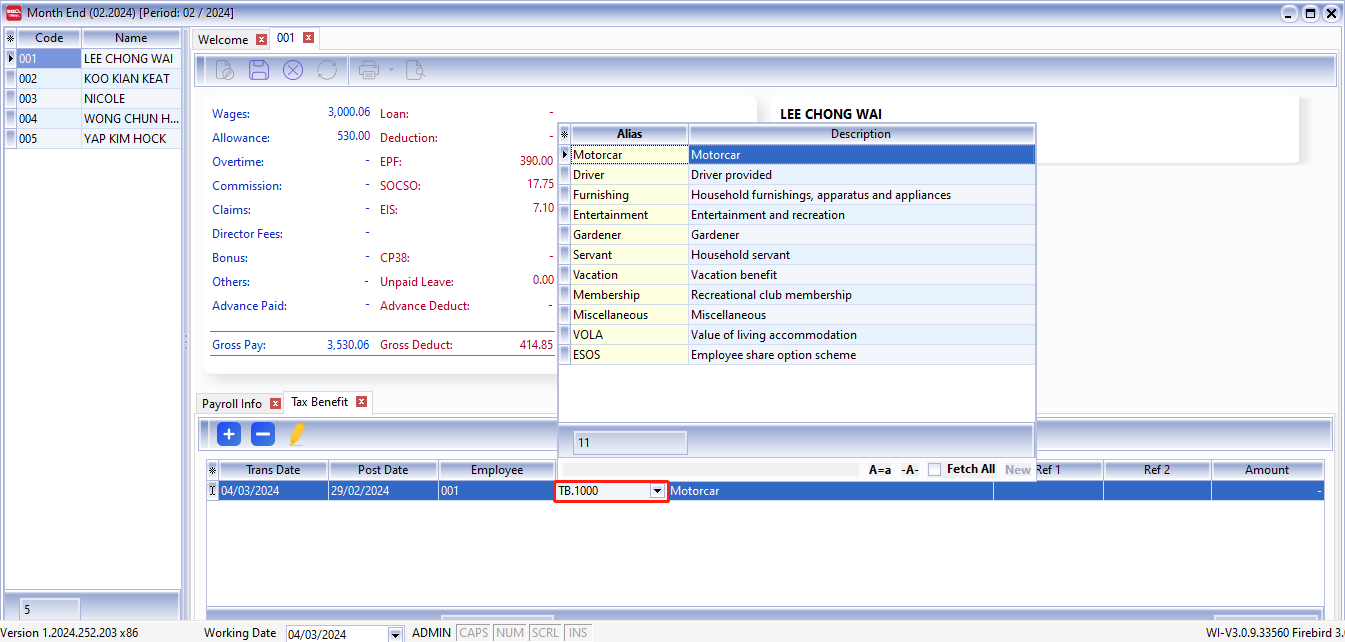Switch to the Welcome tab
This screenshot has height=642, width=1345.
pos(223,39)
